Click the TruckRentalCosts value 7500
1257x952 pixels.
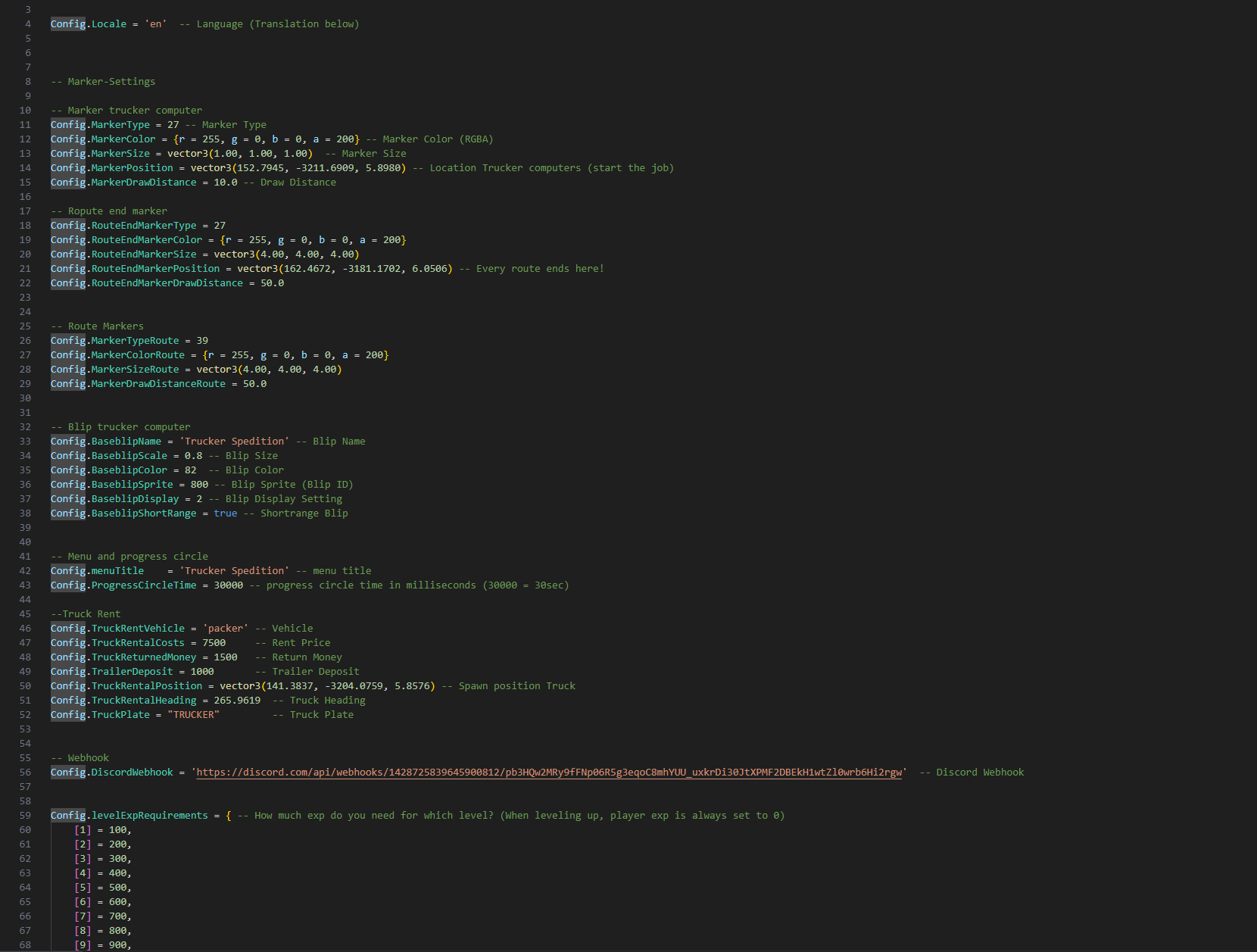click(214, 643)
